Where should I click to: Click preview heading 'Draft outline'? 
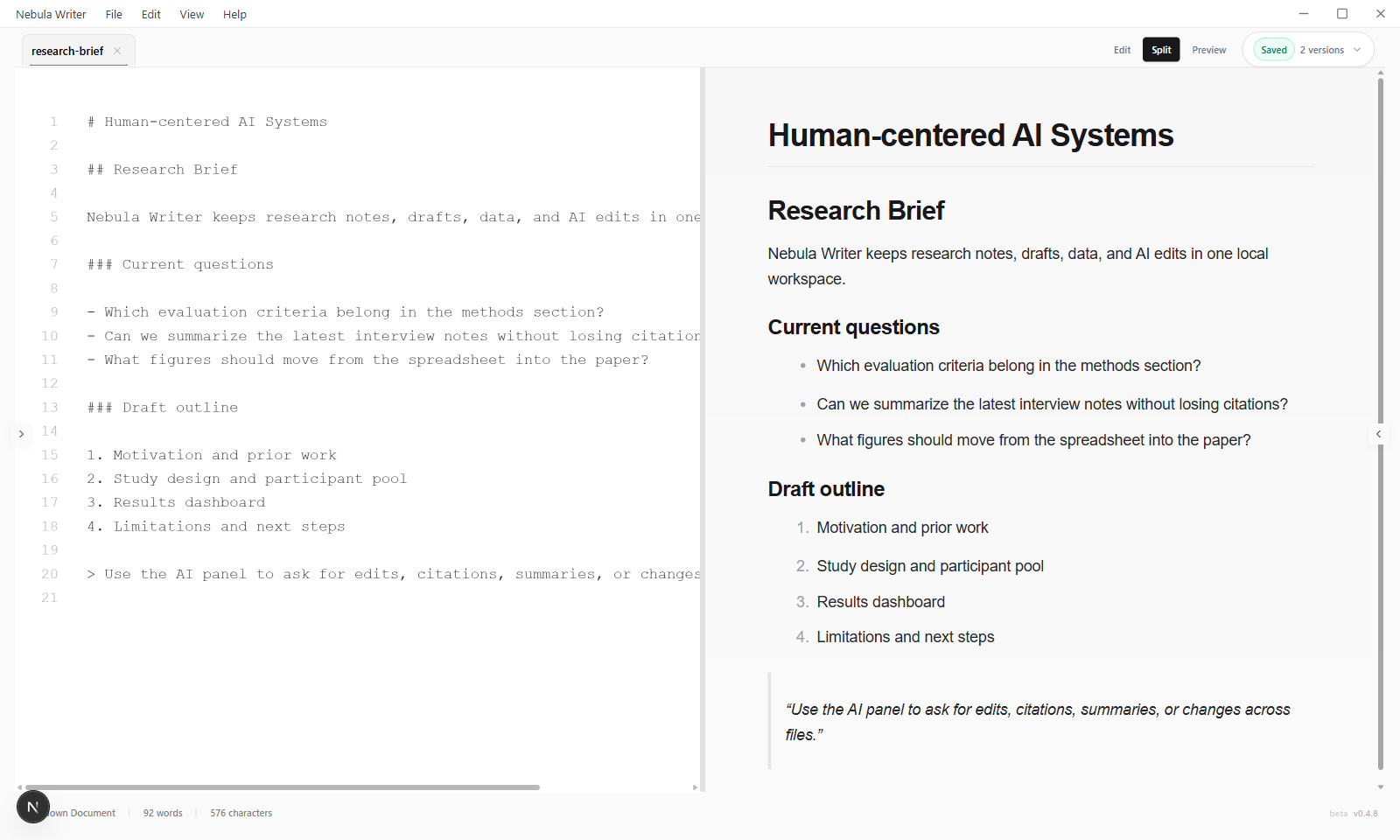pos(826,489)
